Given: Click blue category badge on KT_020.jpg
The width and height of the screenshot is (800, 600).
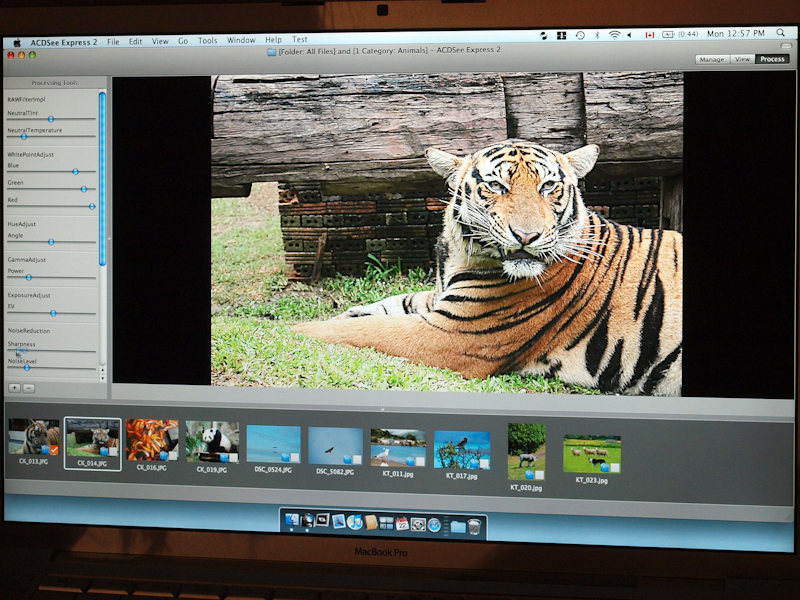Looking at the screenshot, I should (530, 475).
